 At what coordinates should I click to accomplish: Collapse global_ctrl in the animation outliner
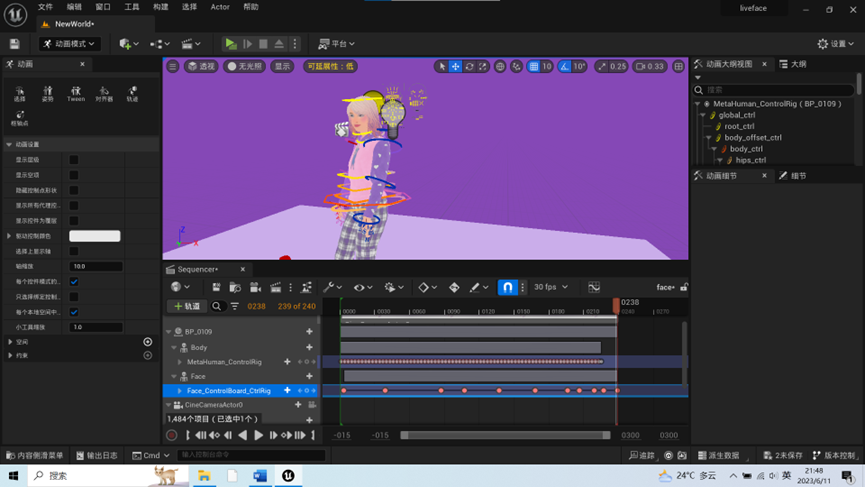point(703,115)
